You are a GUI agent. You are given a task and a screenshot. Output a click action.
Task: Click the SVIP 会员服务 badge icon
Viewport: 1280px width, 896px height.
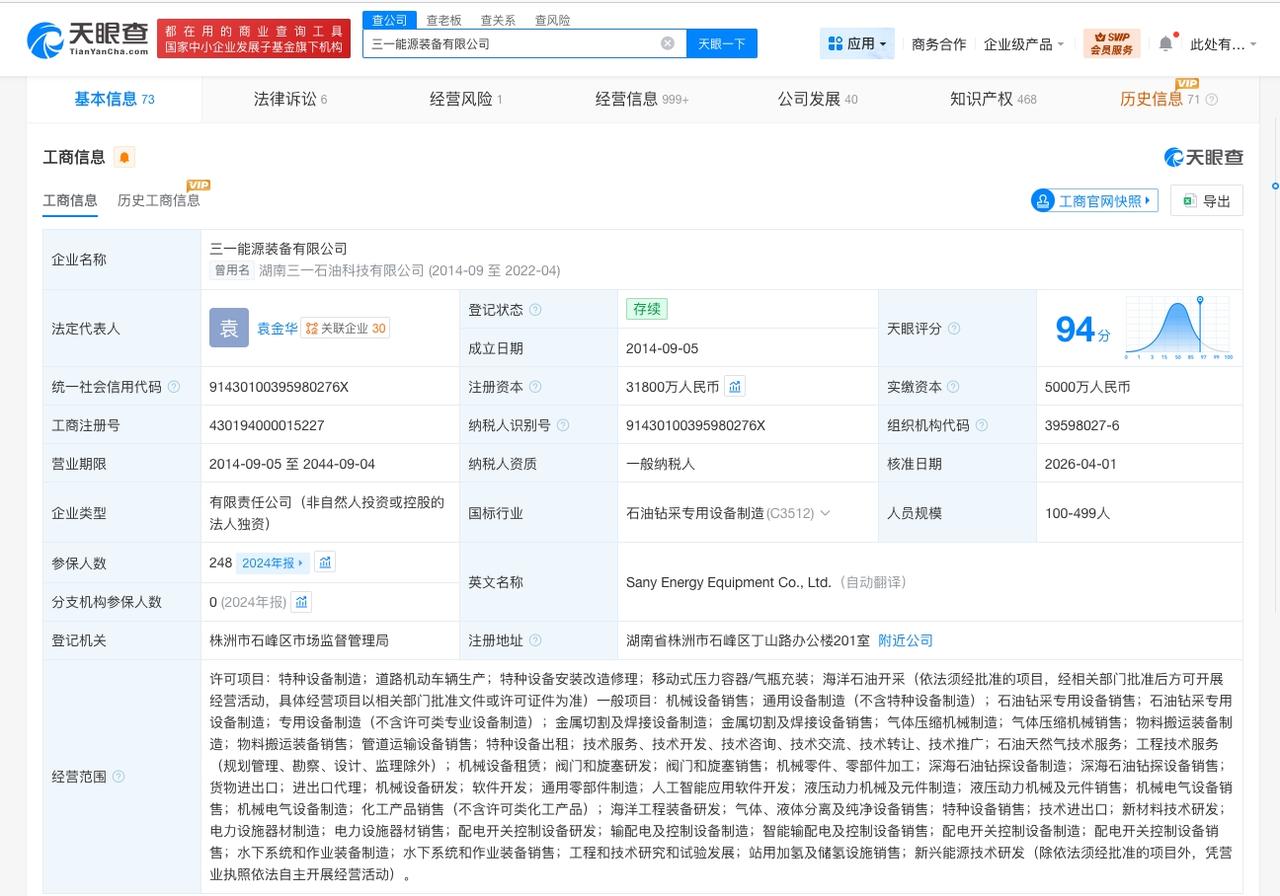[1111, 44]
